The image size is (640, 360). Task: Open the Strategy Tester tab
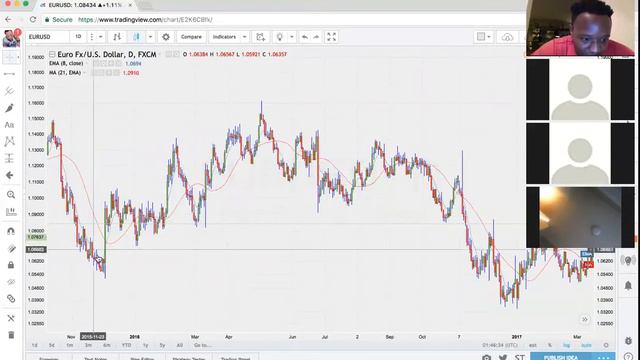coord(189,358)
